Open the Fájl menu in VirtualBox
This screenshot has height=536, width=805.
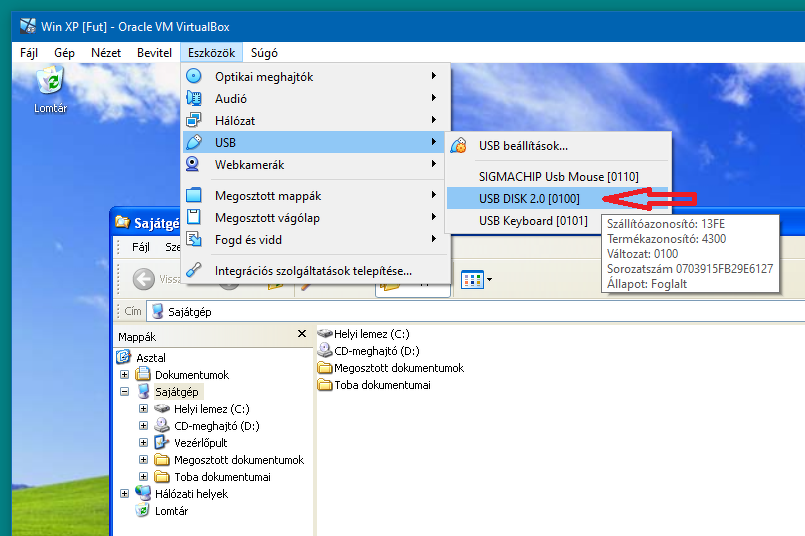pos(29,53)
